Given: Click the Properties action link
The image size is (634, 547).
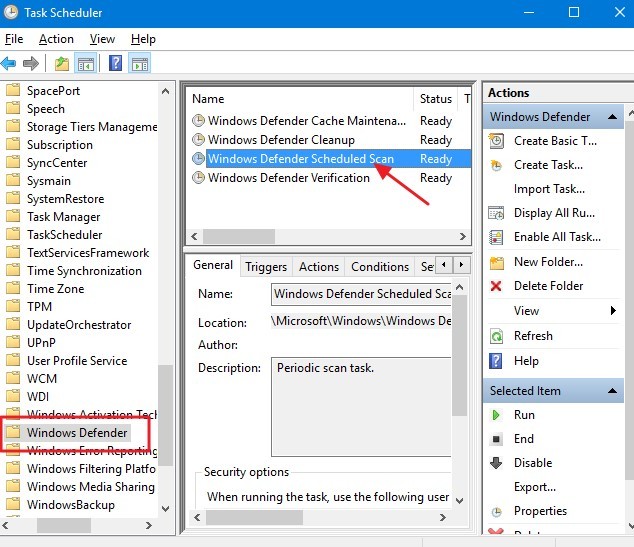Looking at the screenshot, I should (x=540, y=511).
